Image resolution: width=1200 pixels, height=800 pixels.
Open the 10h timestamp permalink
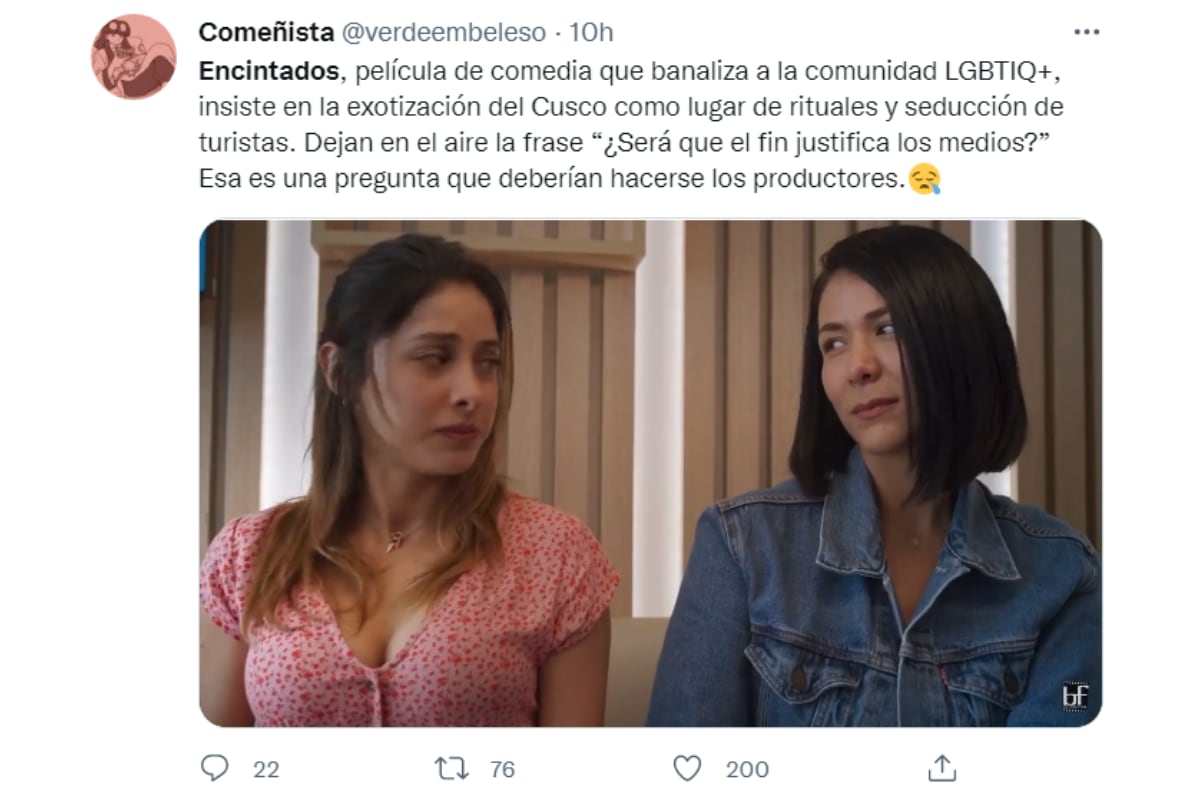click(x=591, y=32)
